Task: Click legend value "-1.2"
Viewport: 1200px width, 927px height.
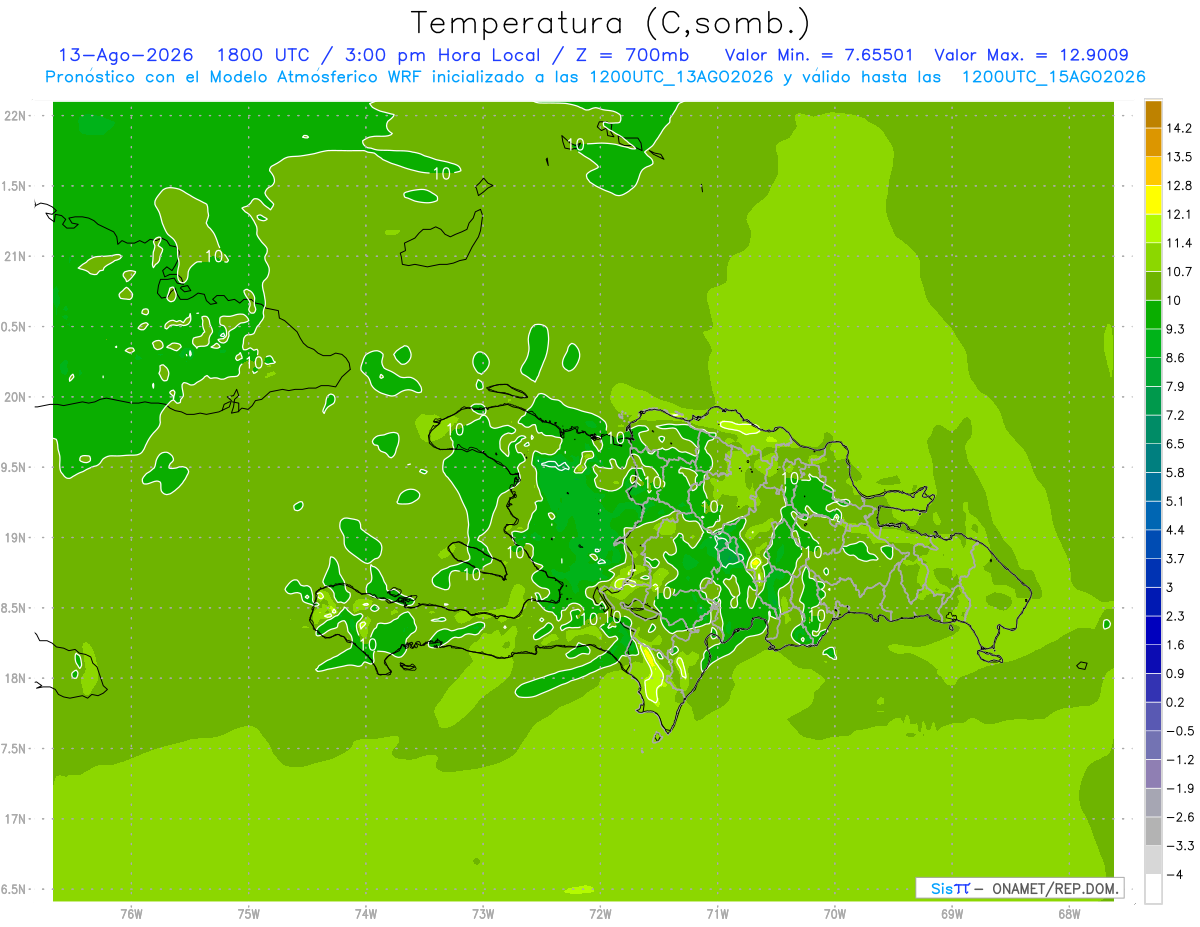Action: click(1179, 760)
